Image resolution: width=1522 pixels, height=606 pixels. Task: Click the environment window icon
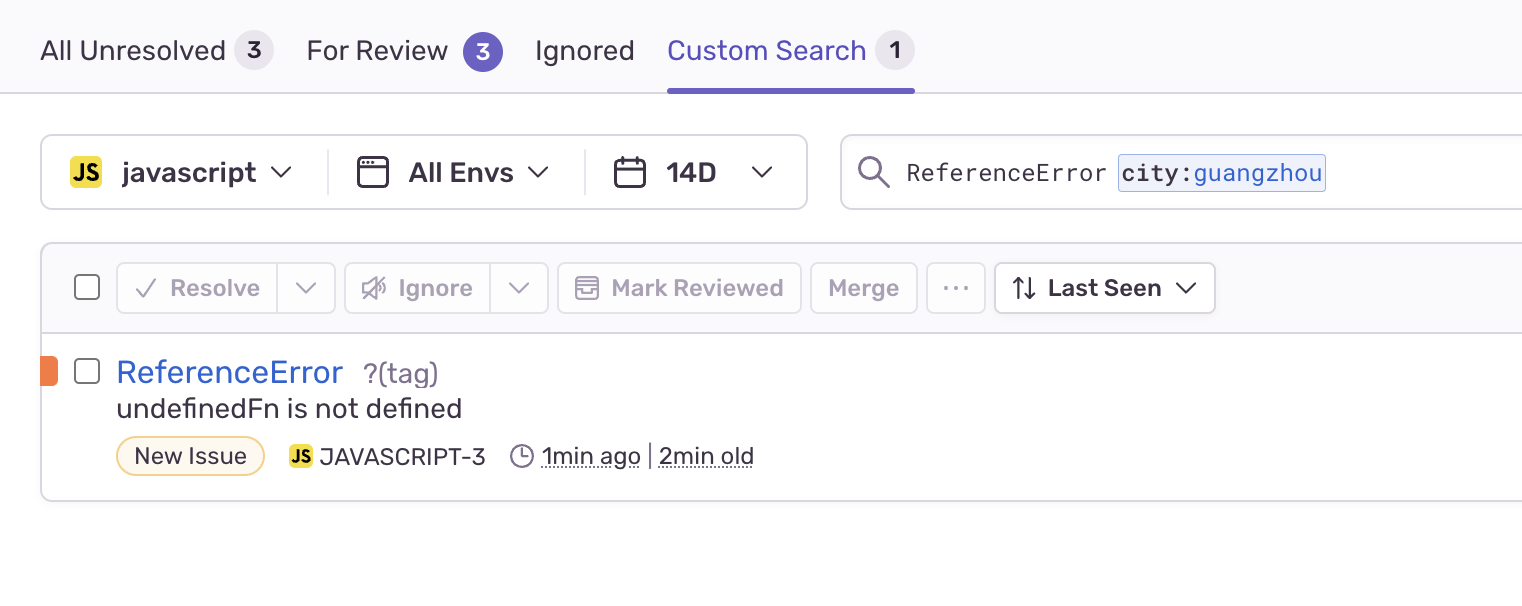coord(373,172)
